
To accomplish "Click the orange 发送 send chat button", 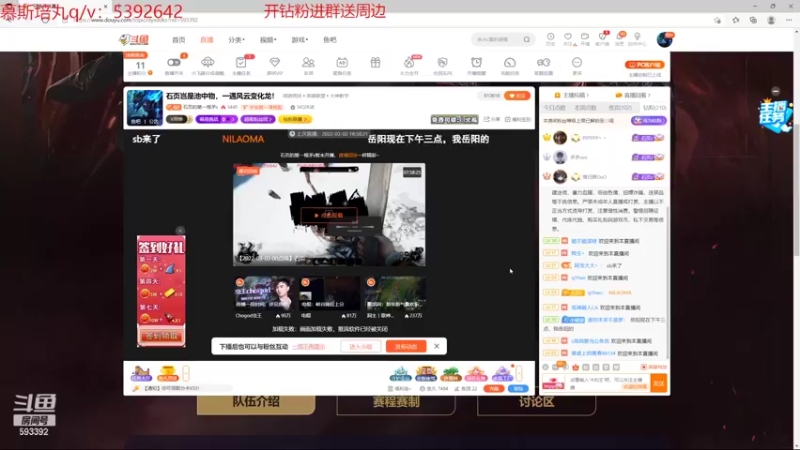I will (659, 383).
